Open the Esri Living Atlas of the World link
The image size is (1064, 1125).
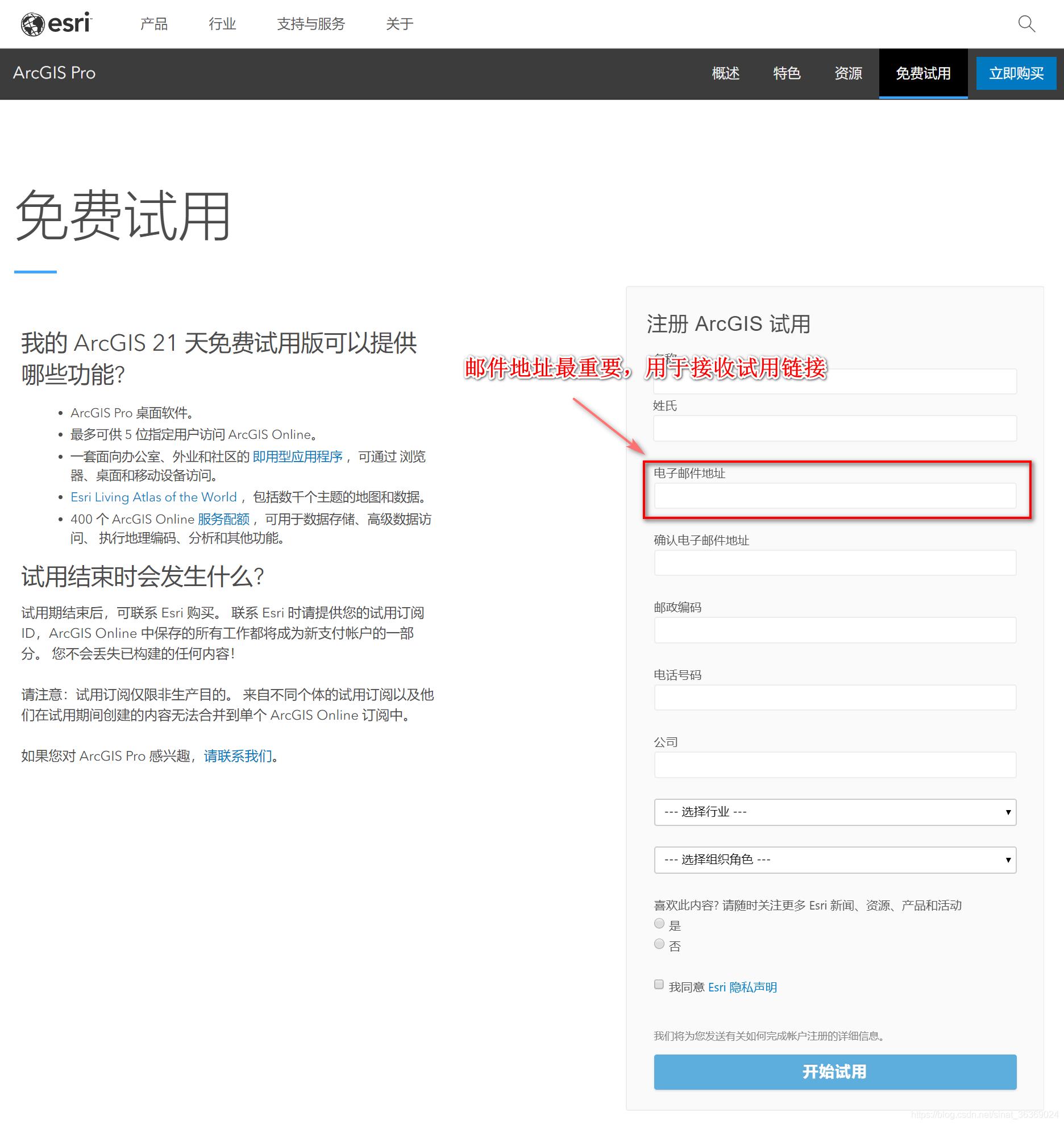pyautogui.click(x=153, y=497)
